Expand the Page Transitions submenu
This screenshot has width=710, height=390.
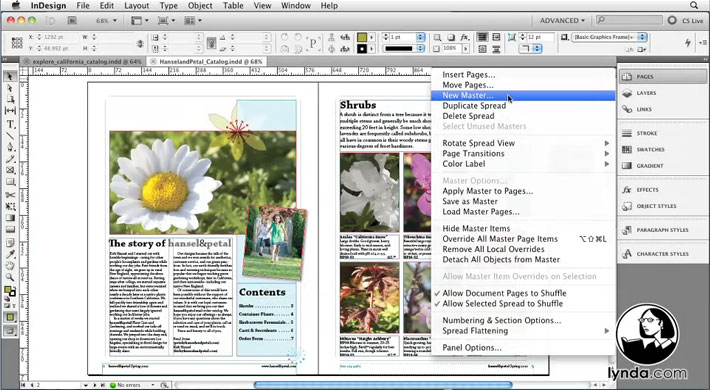[523, 154]
